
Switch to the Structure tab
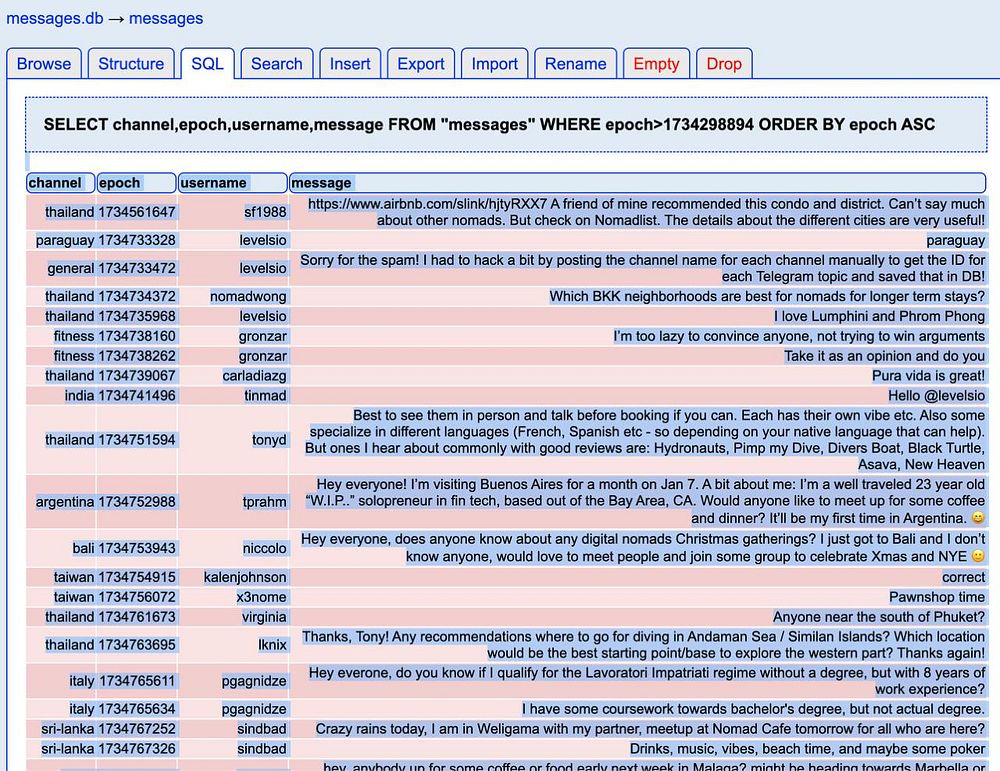click(131, 64)
